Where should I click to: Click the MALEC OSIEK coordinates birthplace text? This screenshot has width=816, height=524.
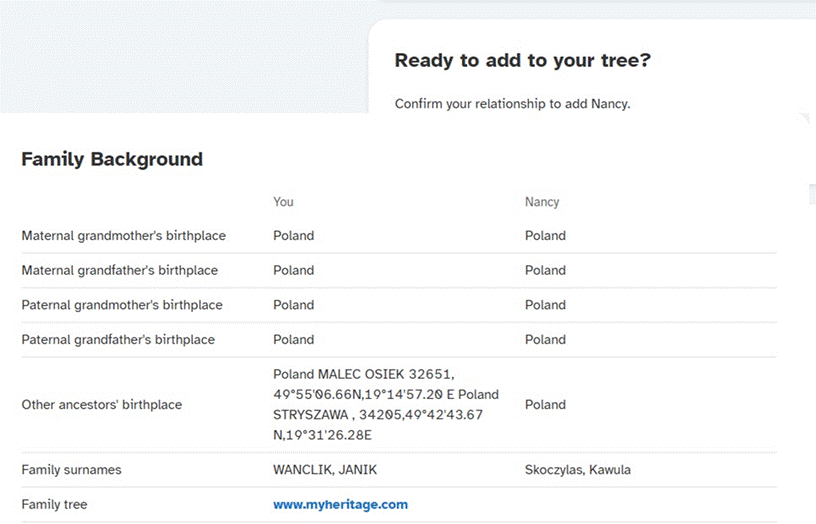386,404
